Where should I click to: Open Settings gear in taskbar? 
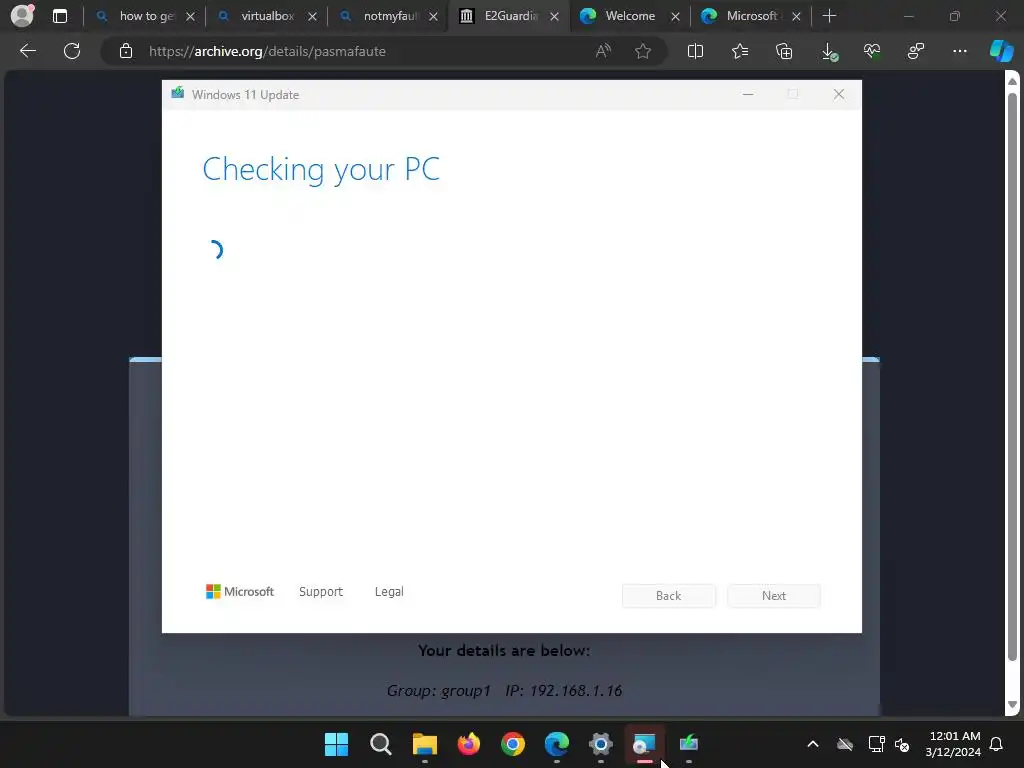click(x=601, y=744)
